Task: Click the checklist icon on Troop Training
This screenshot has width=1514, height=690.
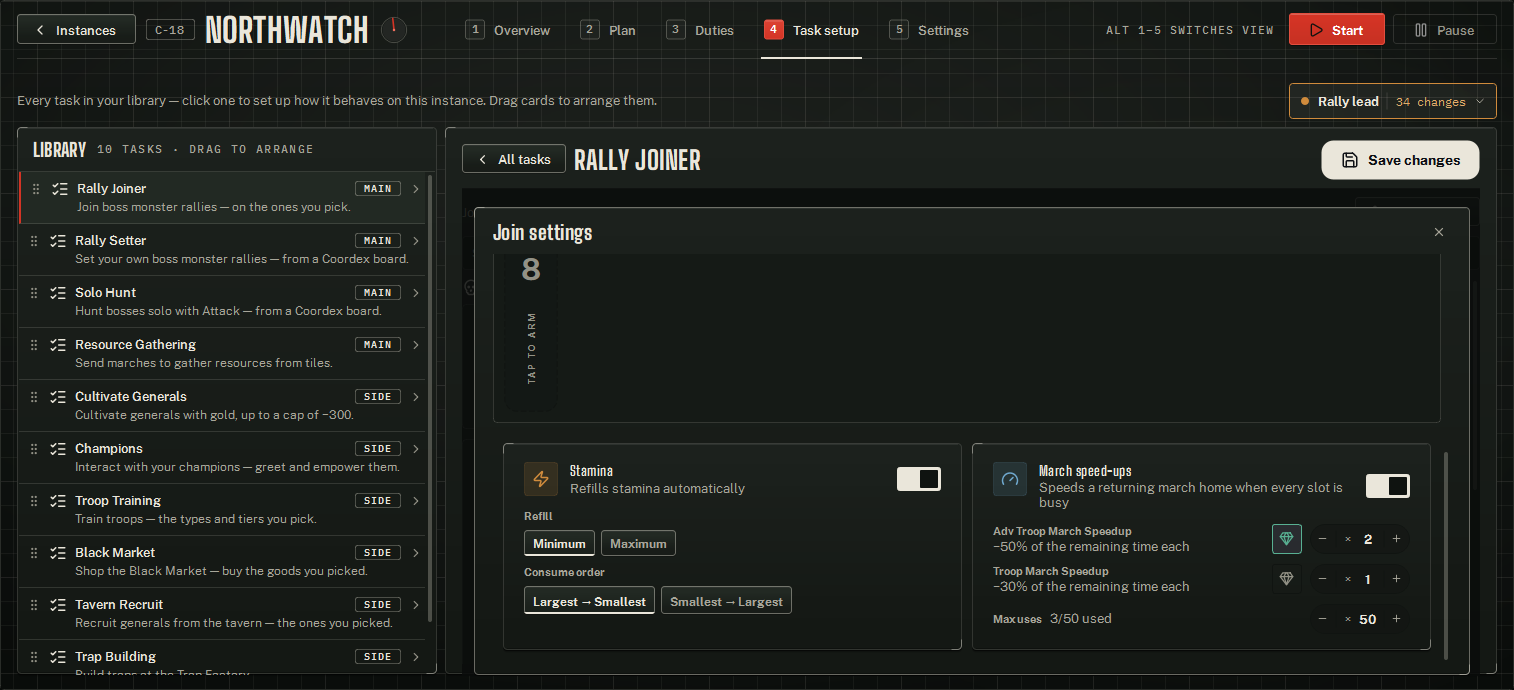Action: coord(59,501)
